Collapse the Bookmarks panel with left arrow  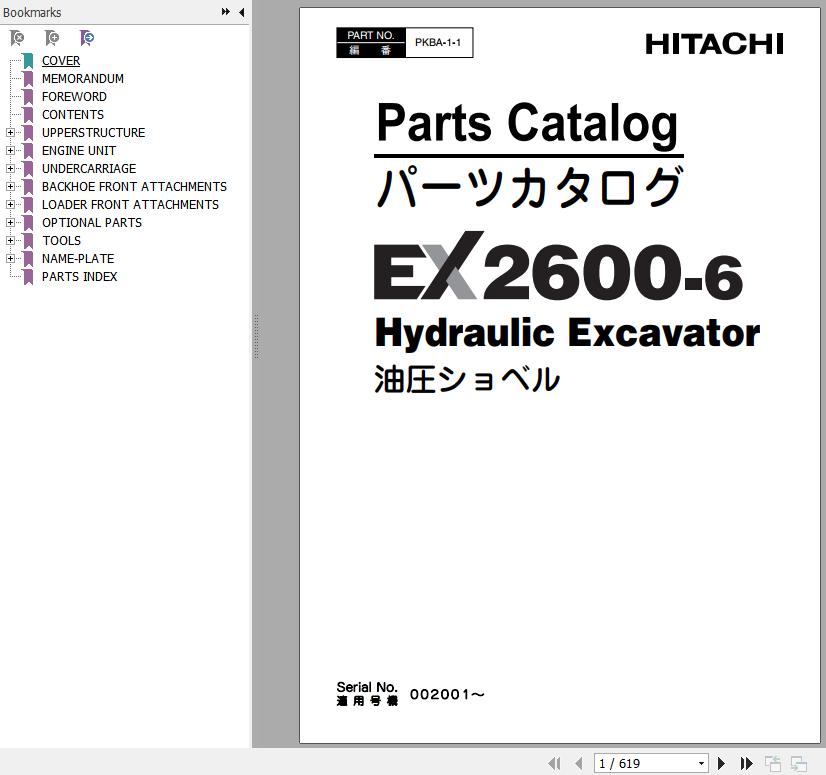coord(241,12)
